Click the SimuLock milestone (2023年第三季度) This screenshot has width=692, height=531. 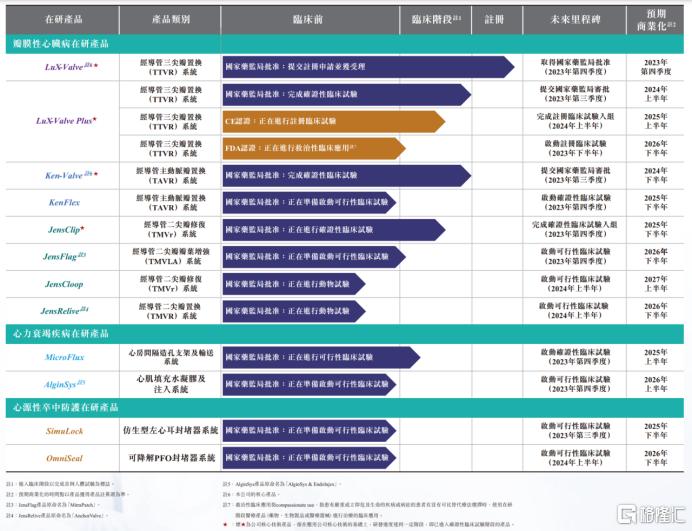click(579, 436)
